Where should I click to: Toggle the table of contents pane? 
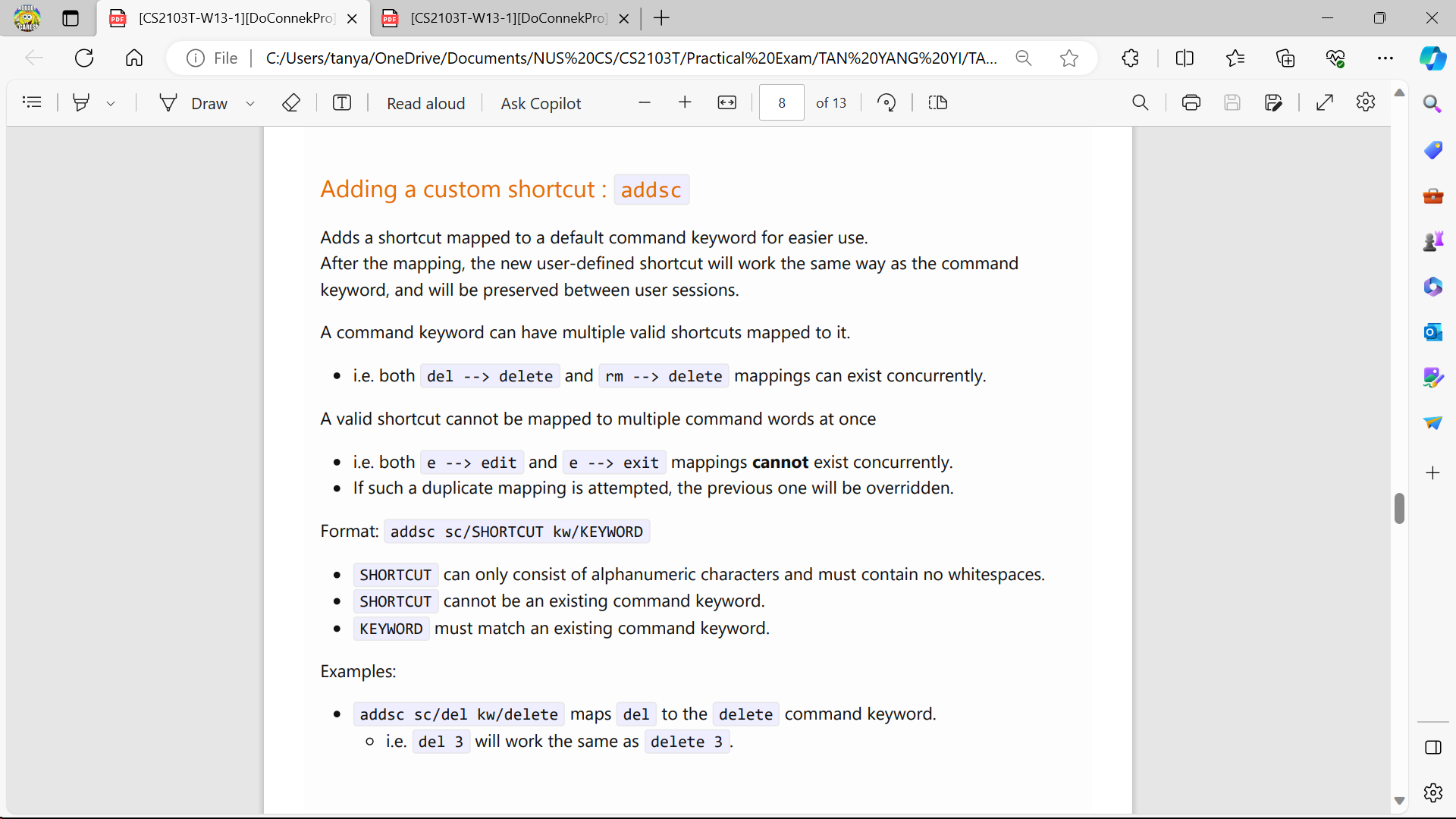tap(32, 102)
